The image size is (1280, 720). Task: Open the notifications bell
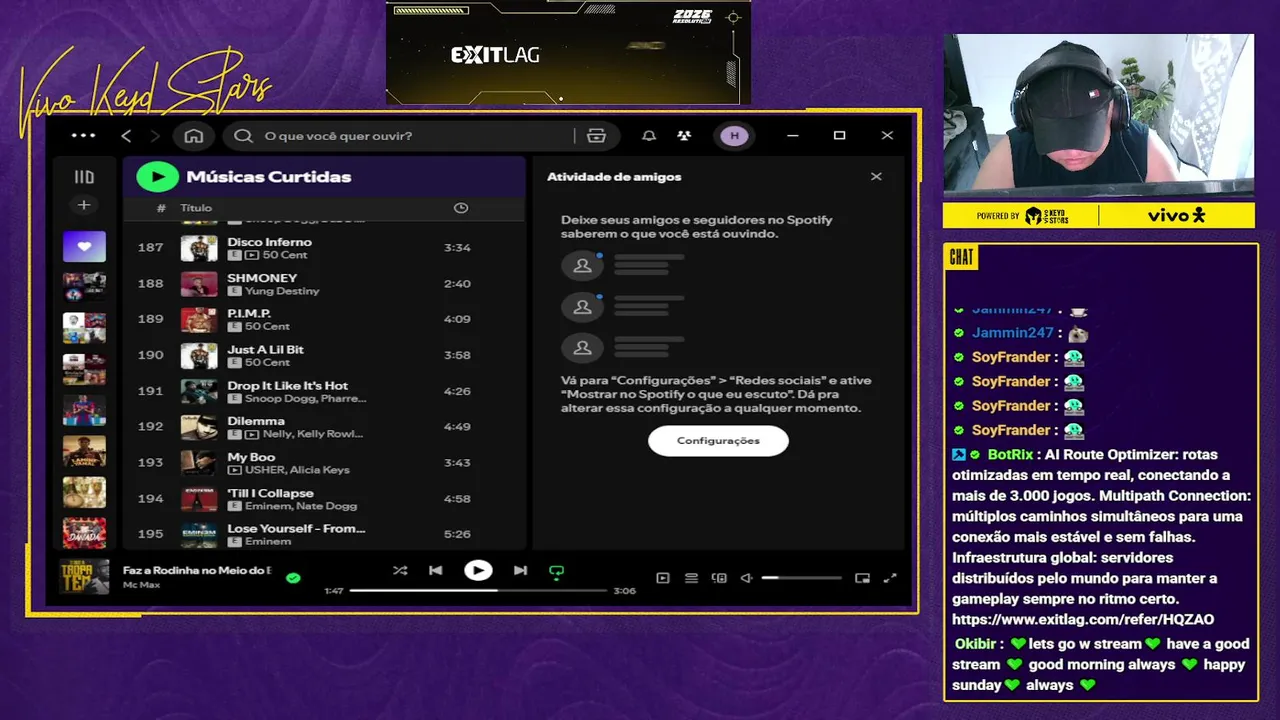pyautogui.click(x=649, y=136)
